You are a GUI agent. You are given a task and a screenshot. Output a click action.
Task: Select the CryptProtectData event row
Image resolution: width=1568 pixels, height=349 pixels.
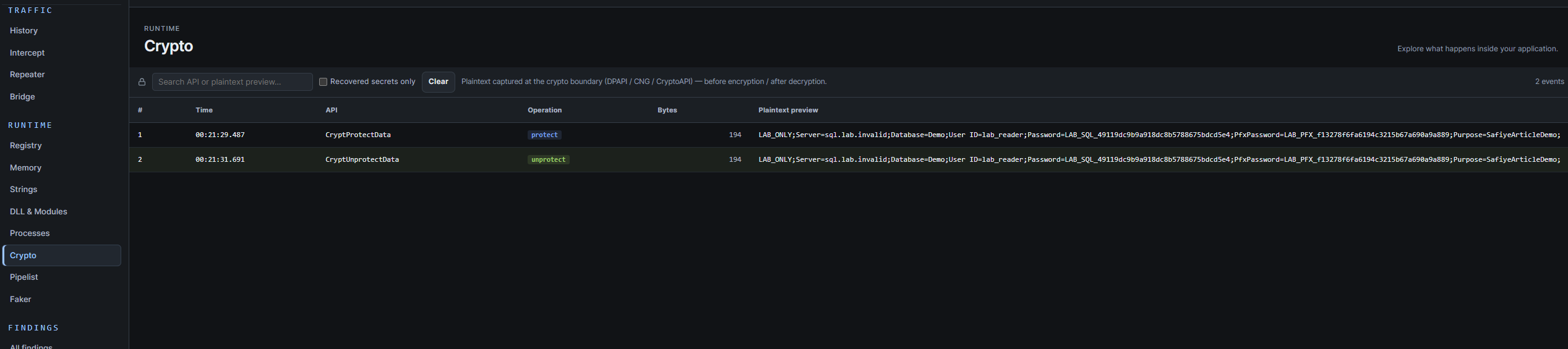click(848, 135)
